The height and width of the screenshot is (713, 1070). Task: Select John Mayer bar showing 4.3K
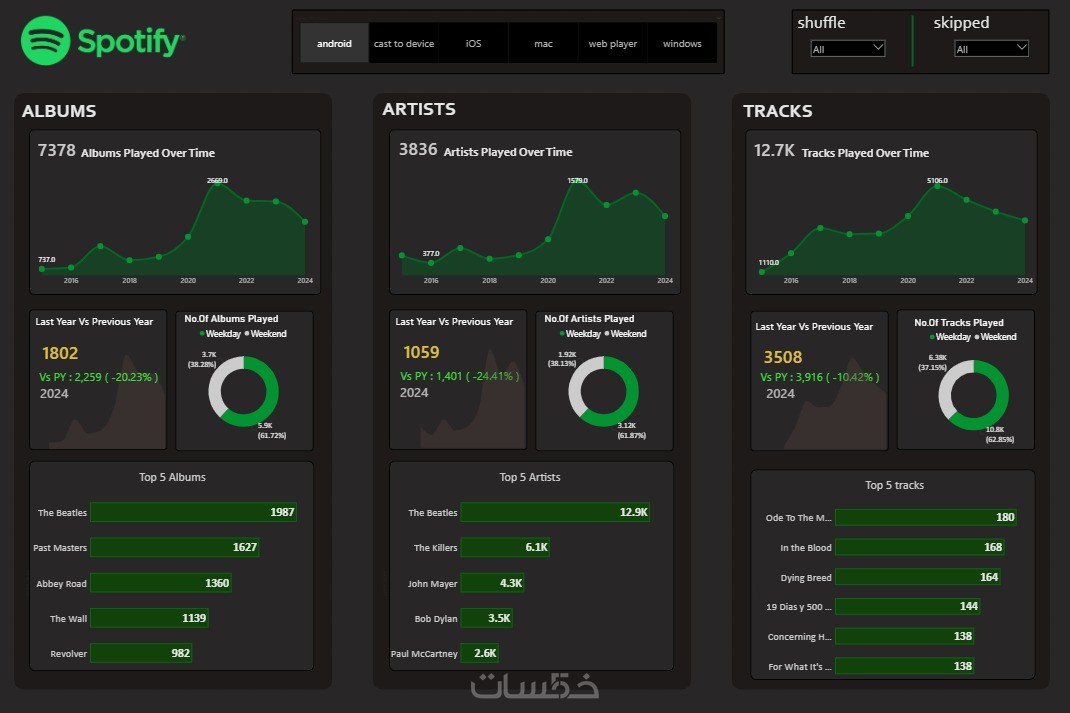(x=492, y=583)
